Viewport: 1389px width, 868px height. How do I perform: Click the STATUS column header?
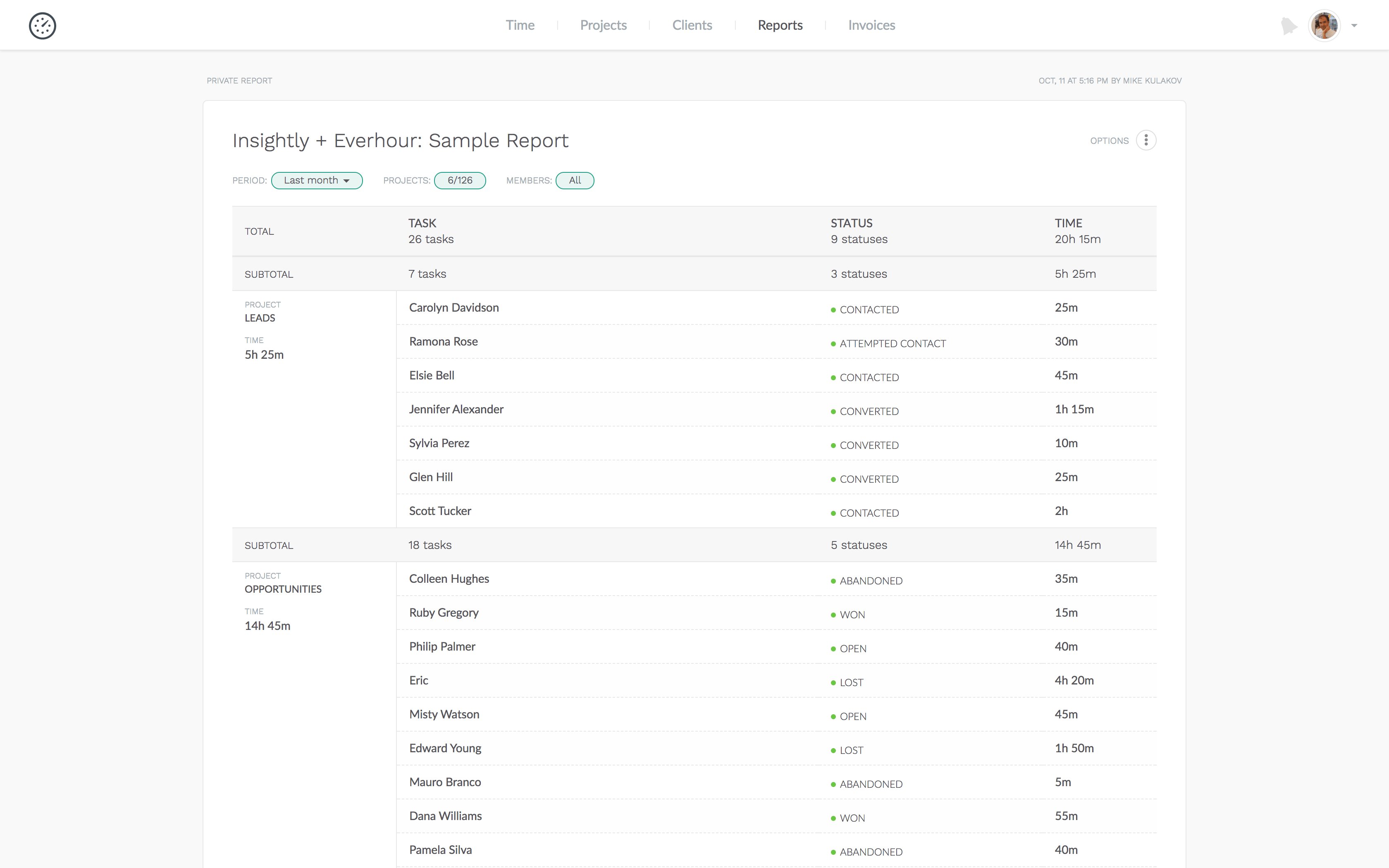[x=851, y=223]
